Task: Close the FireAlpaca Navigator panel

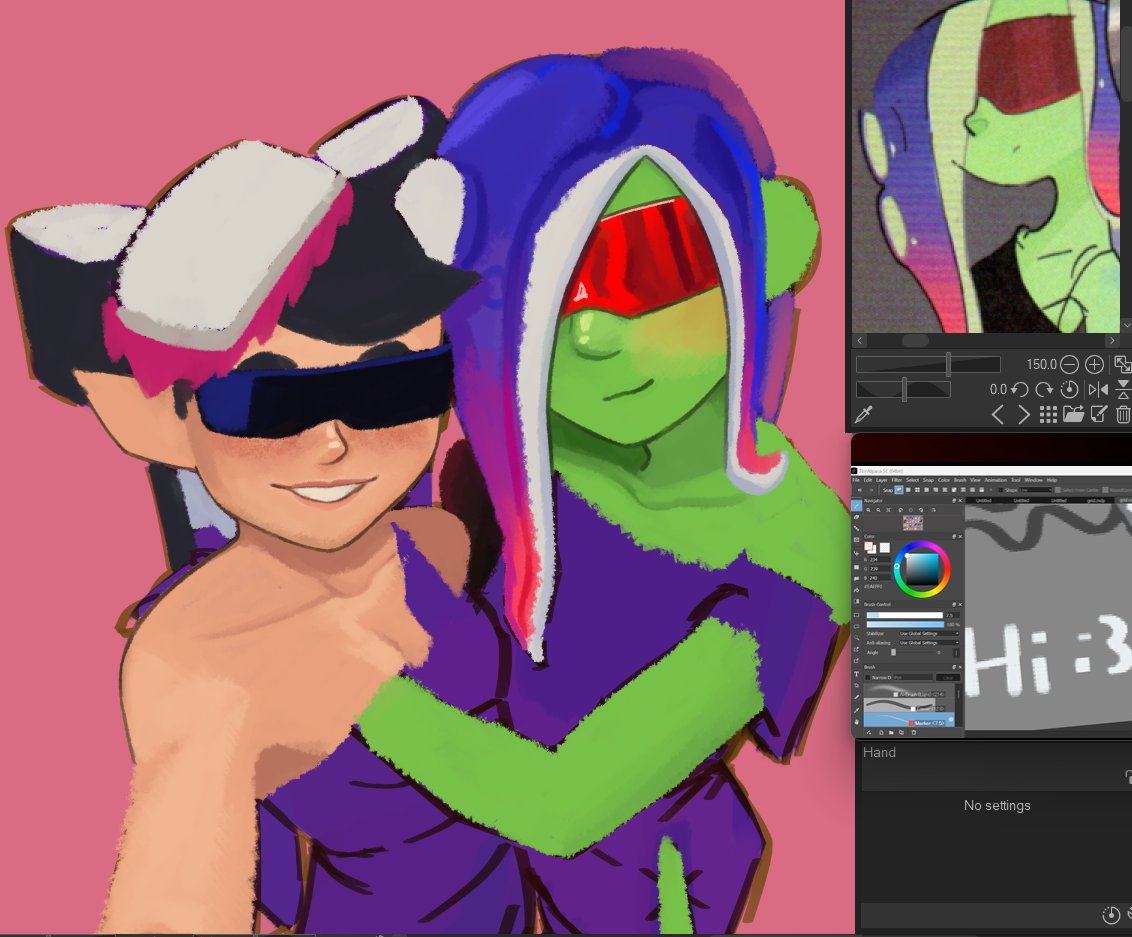Action: 960,500
